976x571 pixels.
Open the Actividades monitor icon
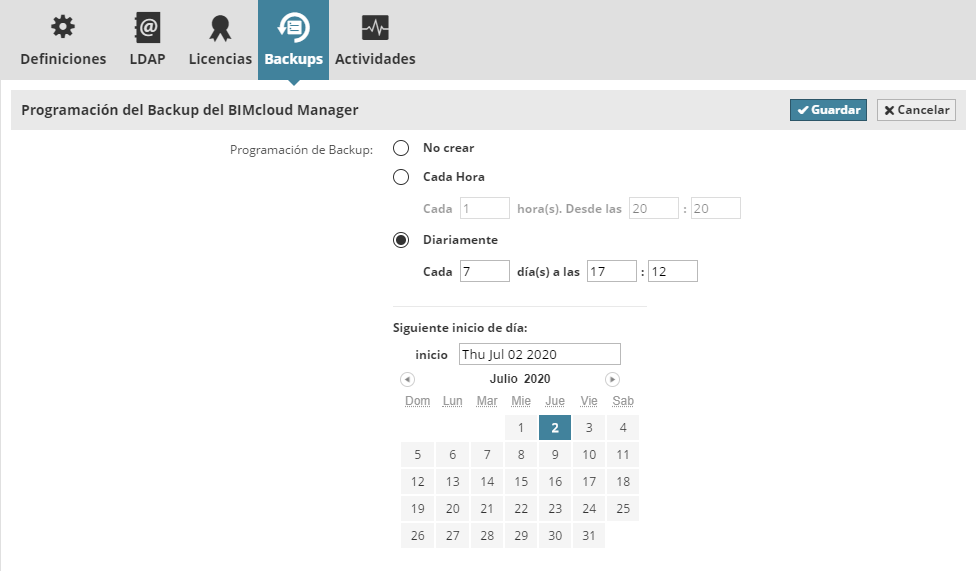coord(375,28)
